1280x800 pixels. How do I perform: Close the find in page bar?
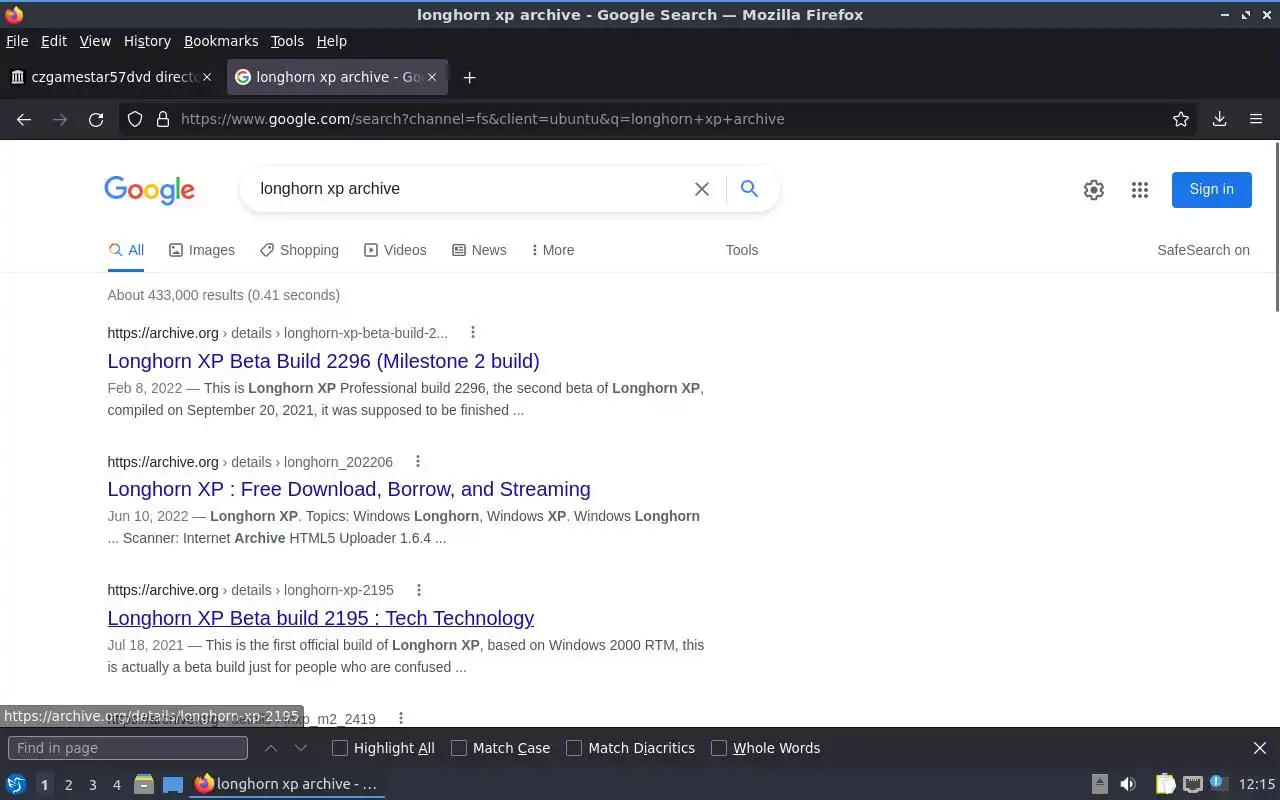[1260, 748]
